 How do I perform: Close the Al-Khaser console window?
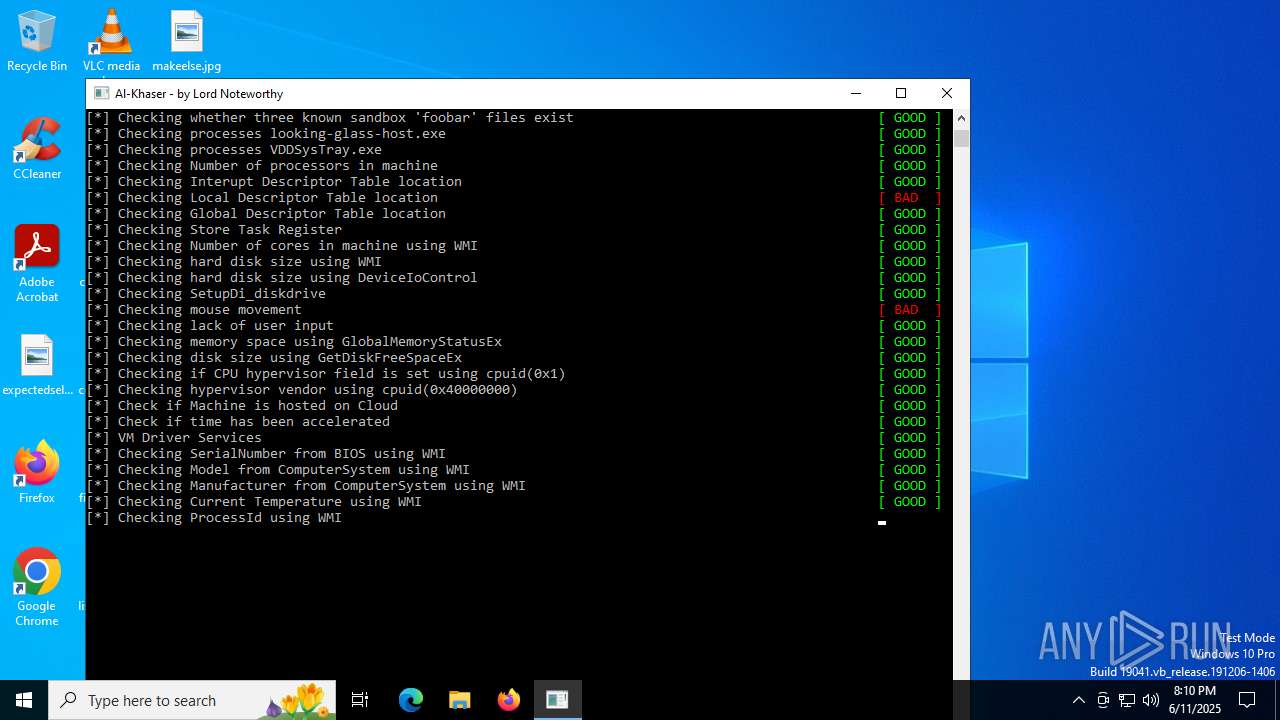coord(946,93)
